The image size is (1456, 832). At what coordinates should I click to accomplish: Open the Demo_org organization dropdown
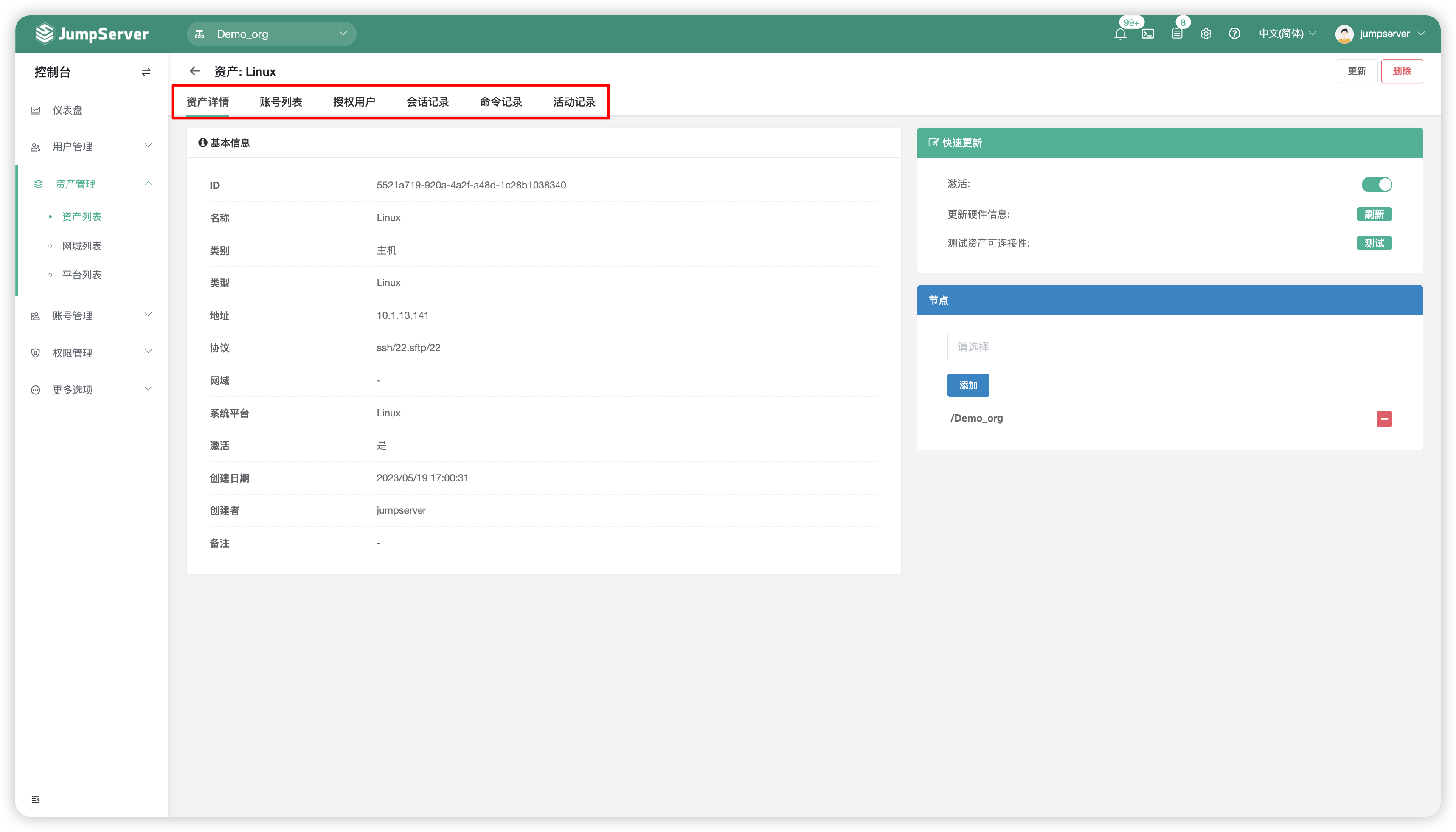[x=271, y=34]
